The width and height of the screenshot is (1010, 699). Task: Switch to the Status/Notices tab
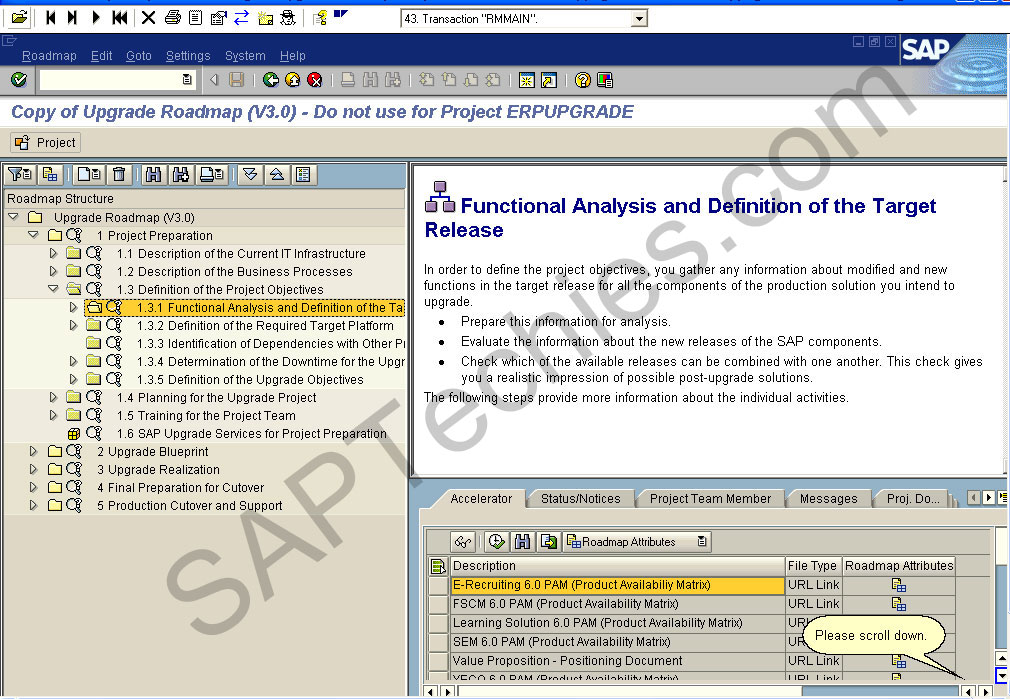(x=580, y=499)
